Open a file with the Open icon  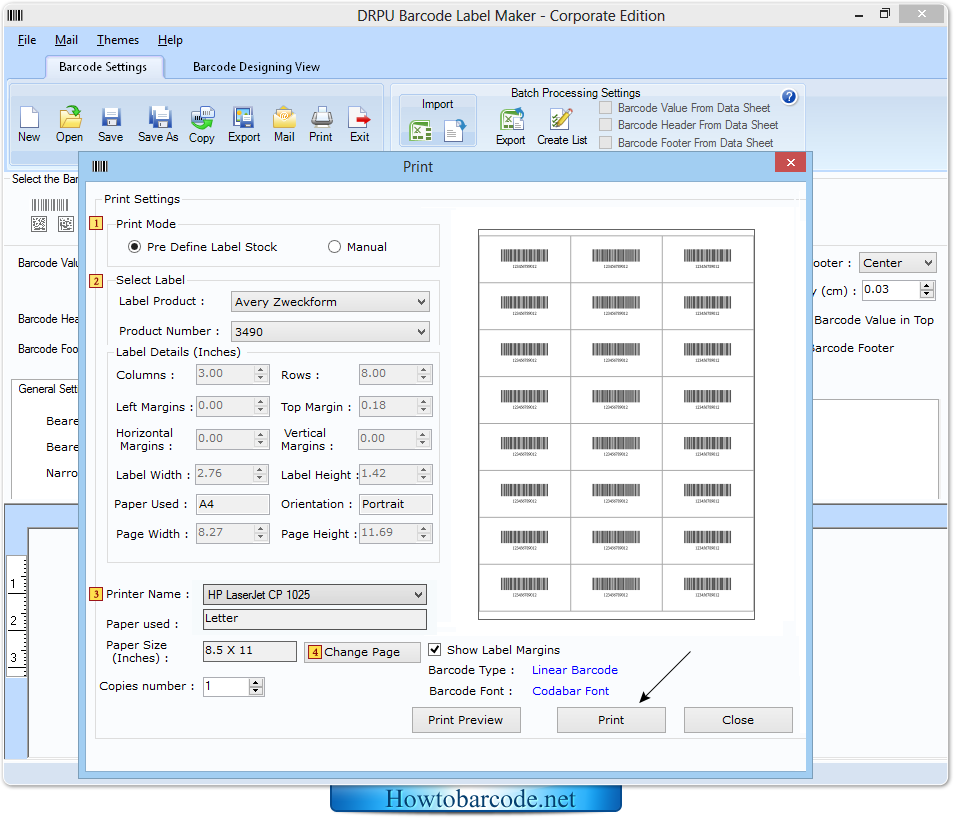coord(70,117)
